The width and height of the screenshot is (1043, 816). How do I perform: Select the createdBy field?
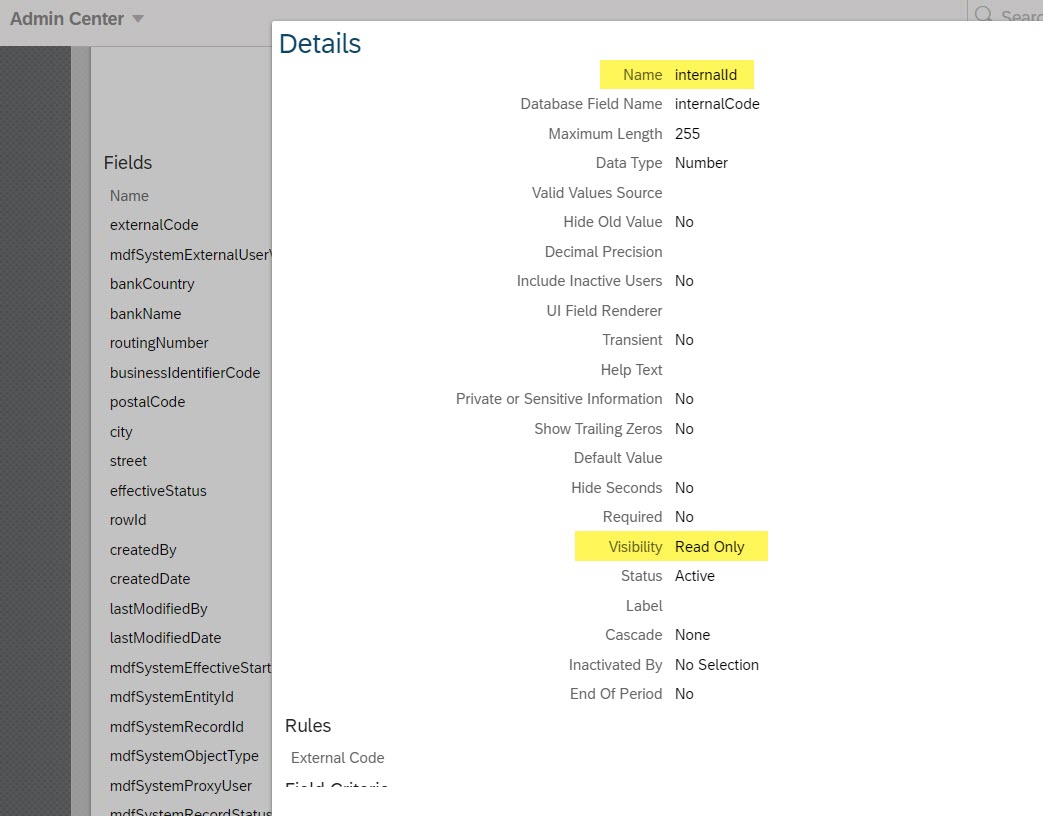(x=143, y=549)
